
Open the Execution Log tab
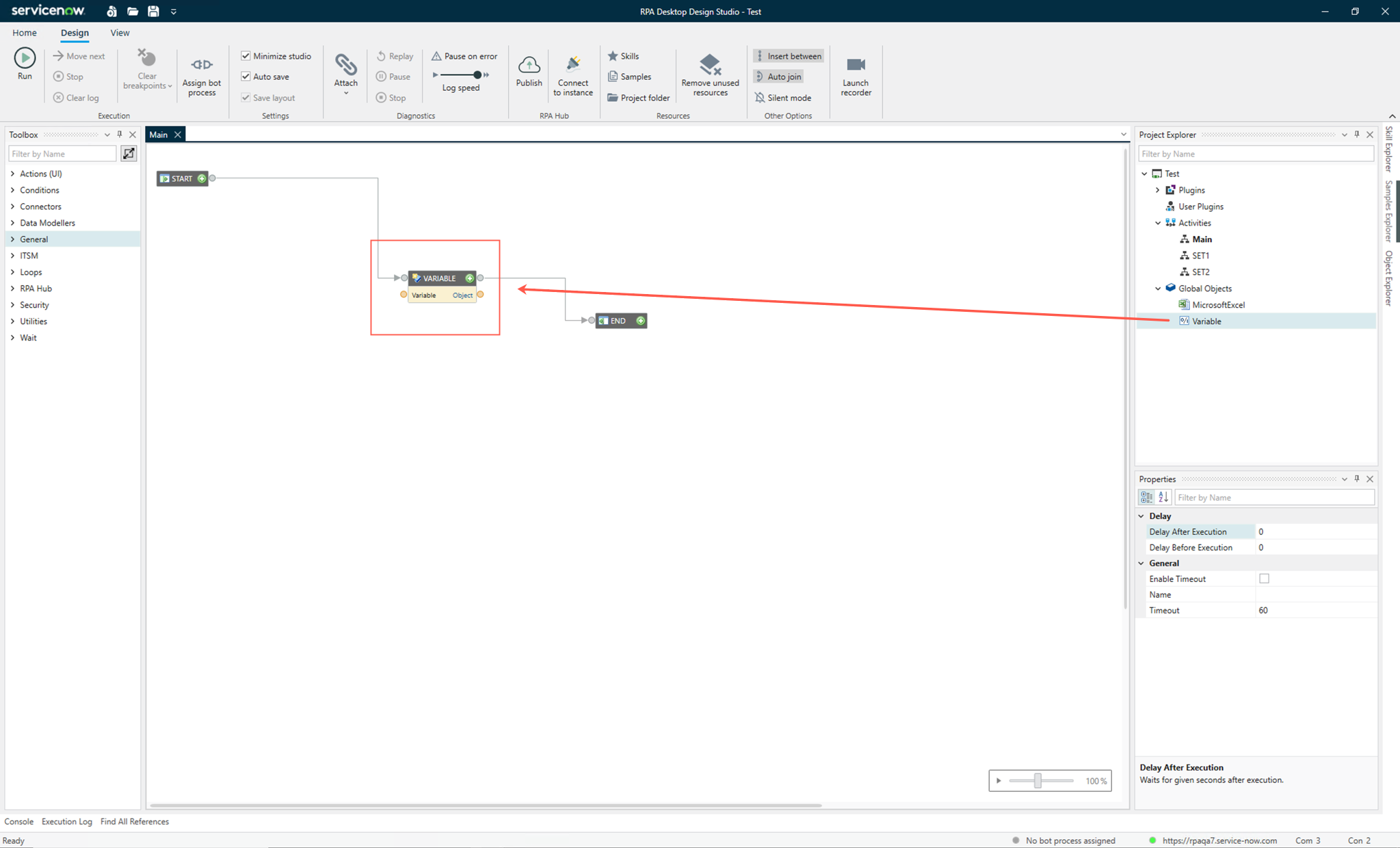click(66, 821)
